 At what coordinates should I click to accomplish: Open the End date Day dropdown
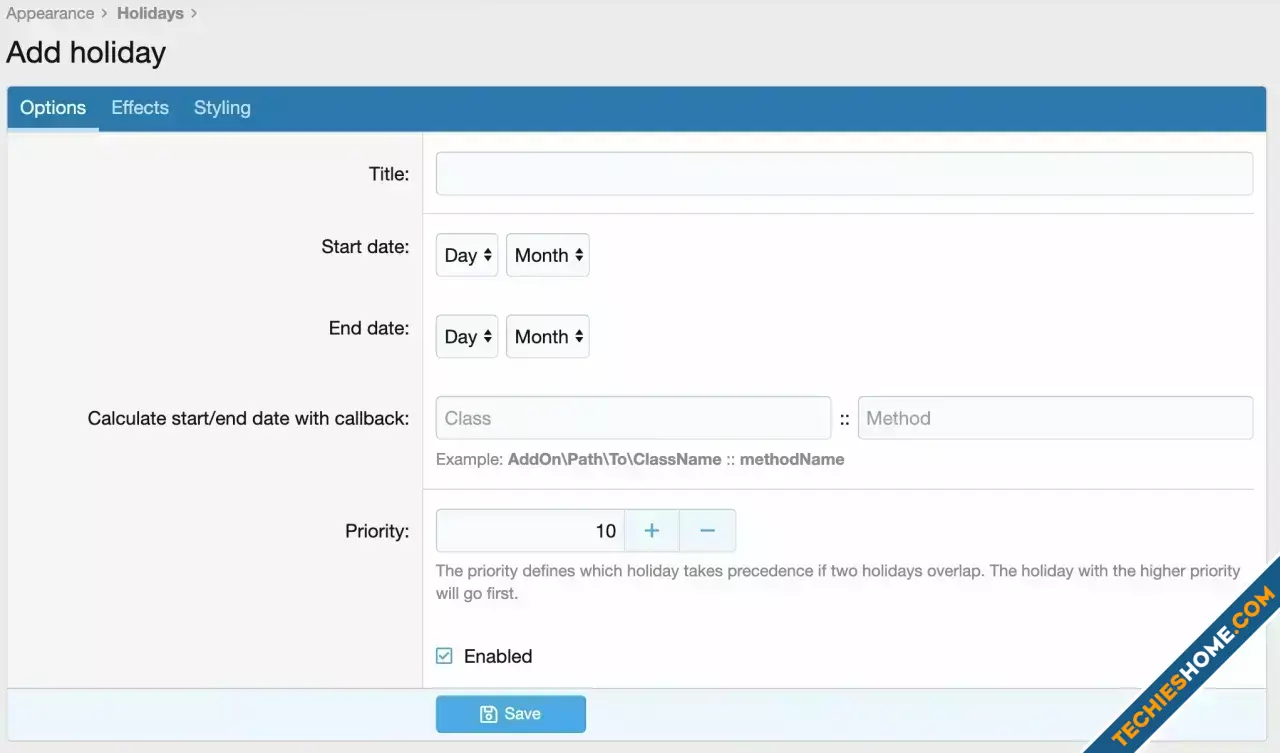(x=467, y=337)
